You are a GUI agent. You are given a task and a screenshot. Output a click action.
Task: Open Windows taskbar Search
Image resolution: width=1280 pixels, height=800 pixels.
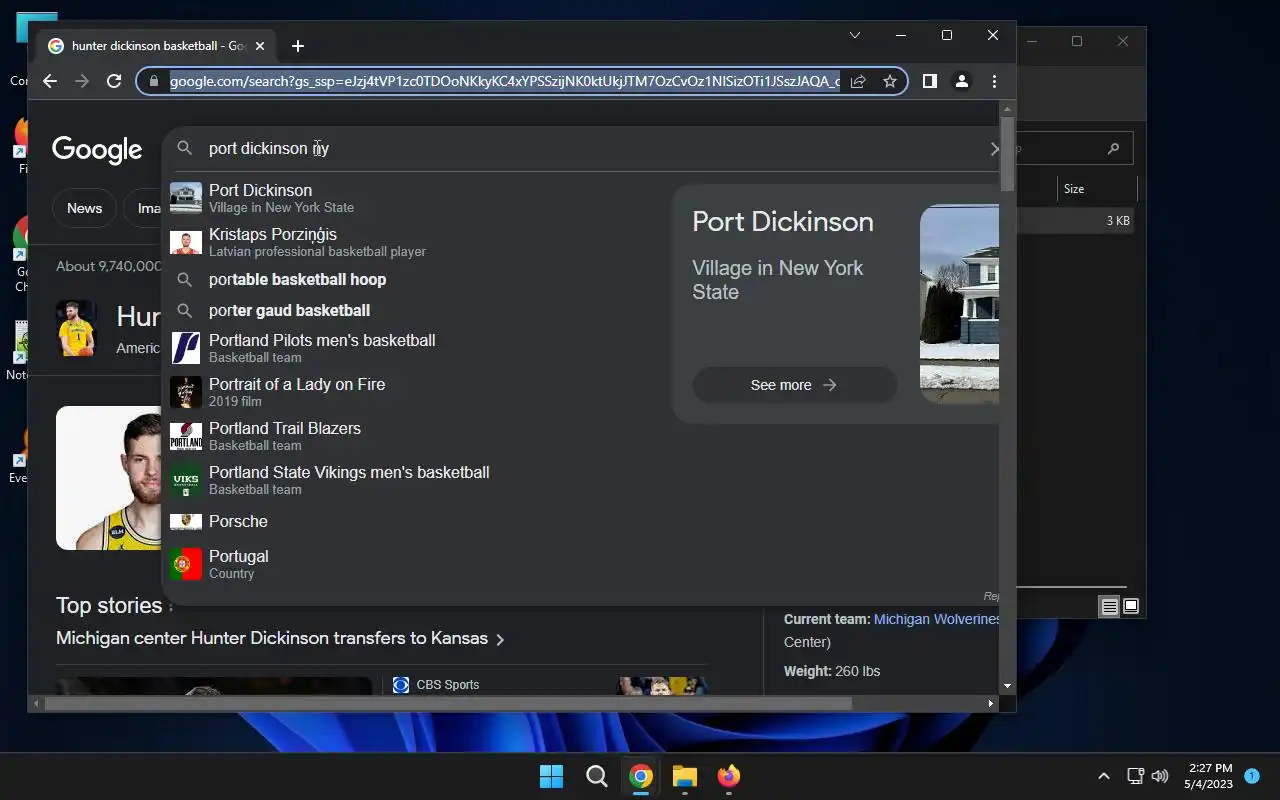pyautogui.click(x=596, y=776)
